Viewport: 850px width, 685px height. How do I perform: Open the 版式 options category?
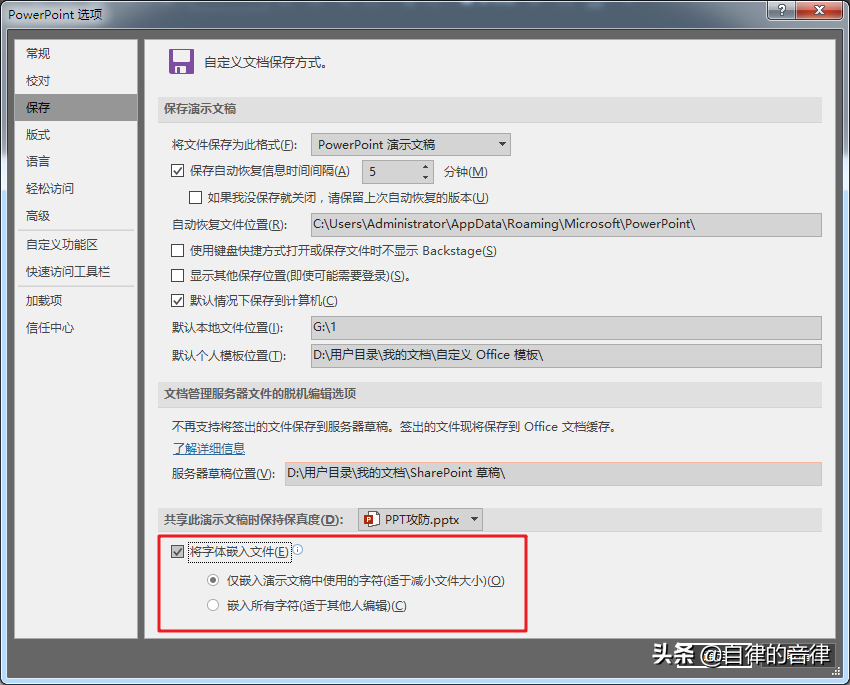[76, 134]
